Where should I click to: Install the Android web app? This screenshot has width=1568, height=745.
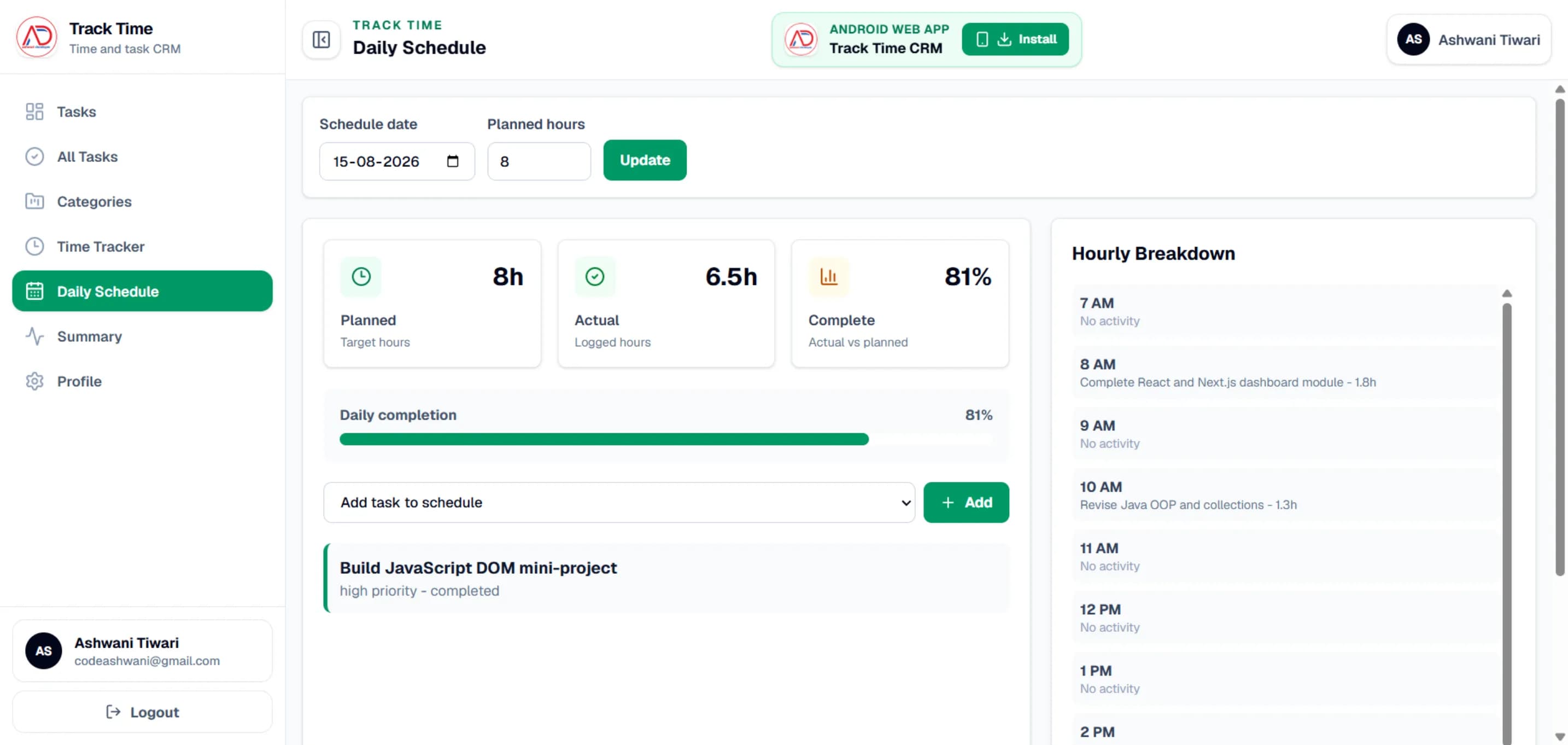pyautogui.click(x=1015, y=39)
